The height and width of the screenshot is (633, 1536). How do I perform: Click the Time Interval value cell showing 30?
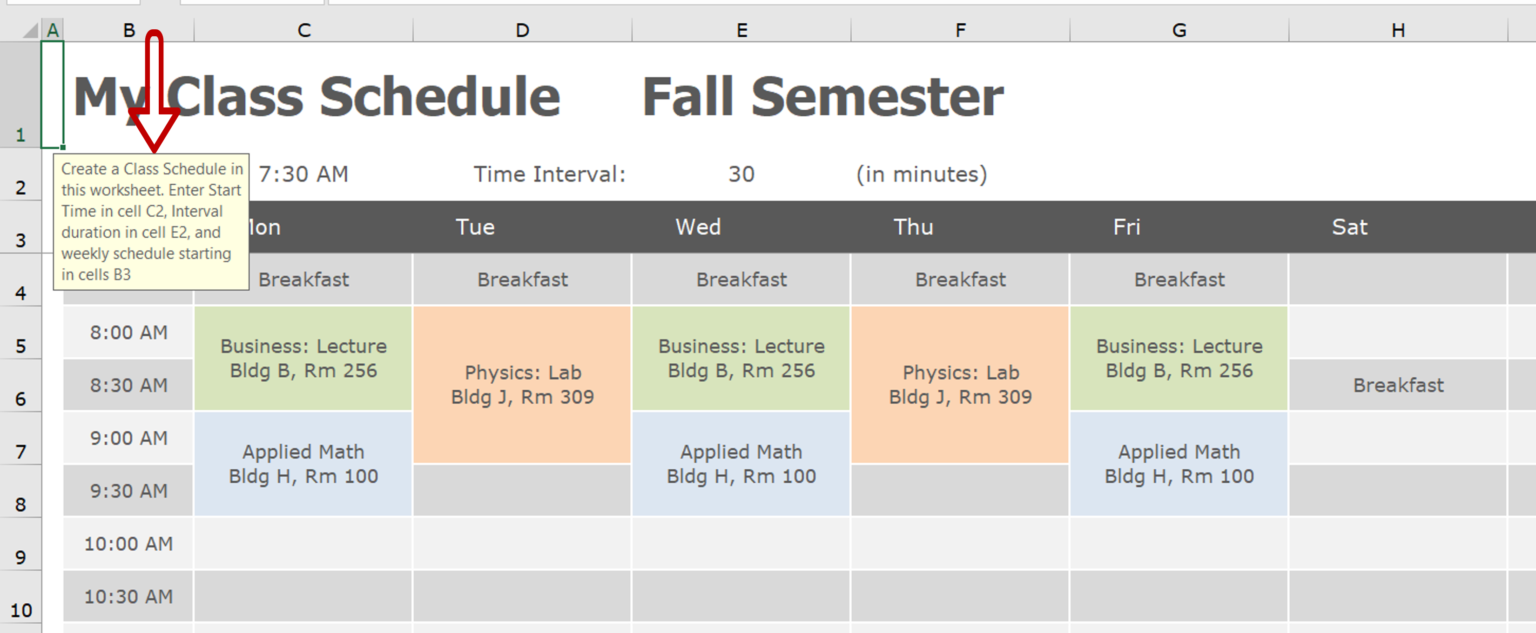tap(741, 174)
